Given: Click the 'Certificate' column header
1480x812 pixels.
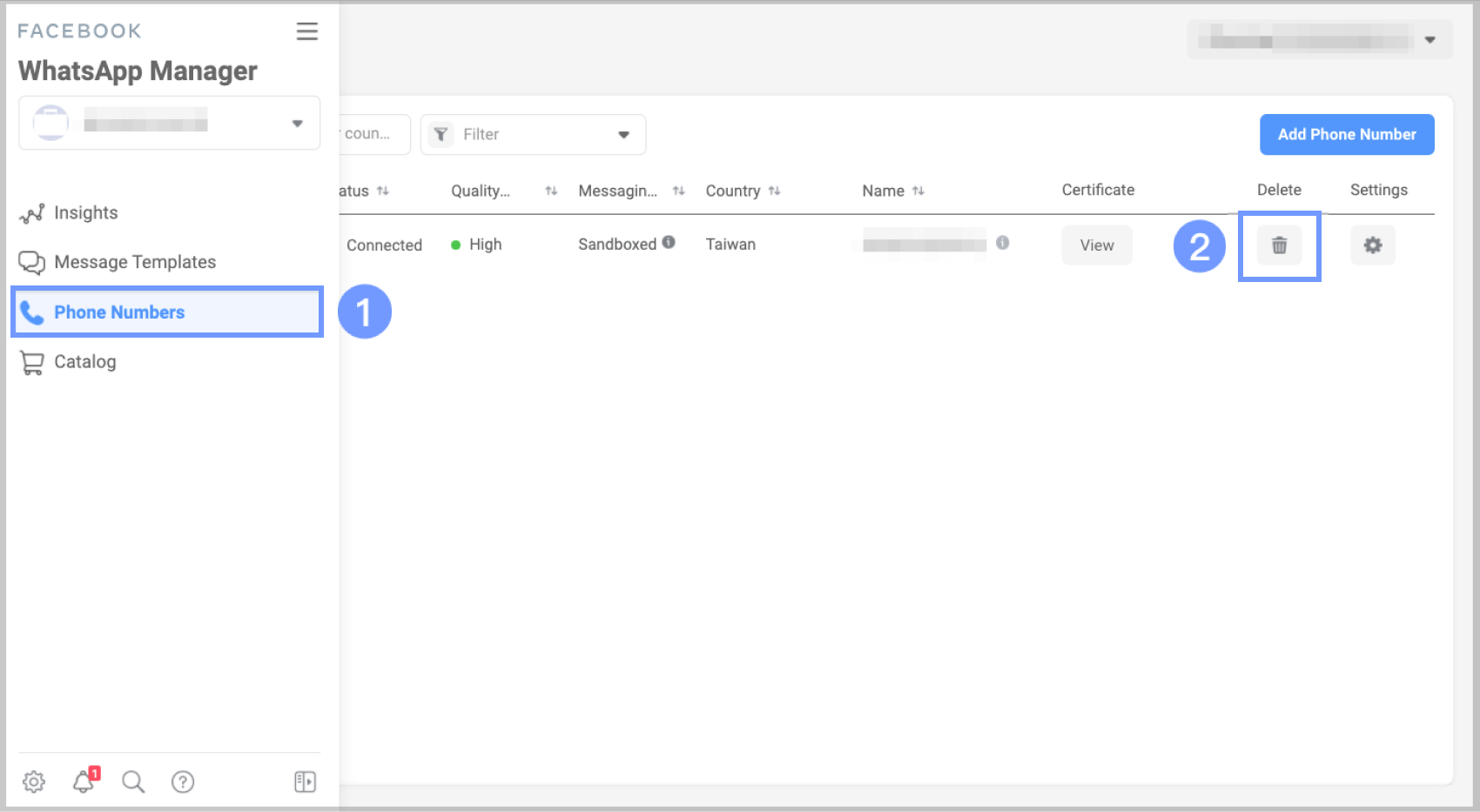Looking at the screenshot, I should pyautogui.click(x=1098, y=191).
